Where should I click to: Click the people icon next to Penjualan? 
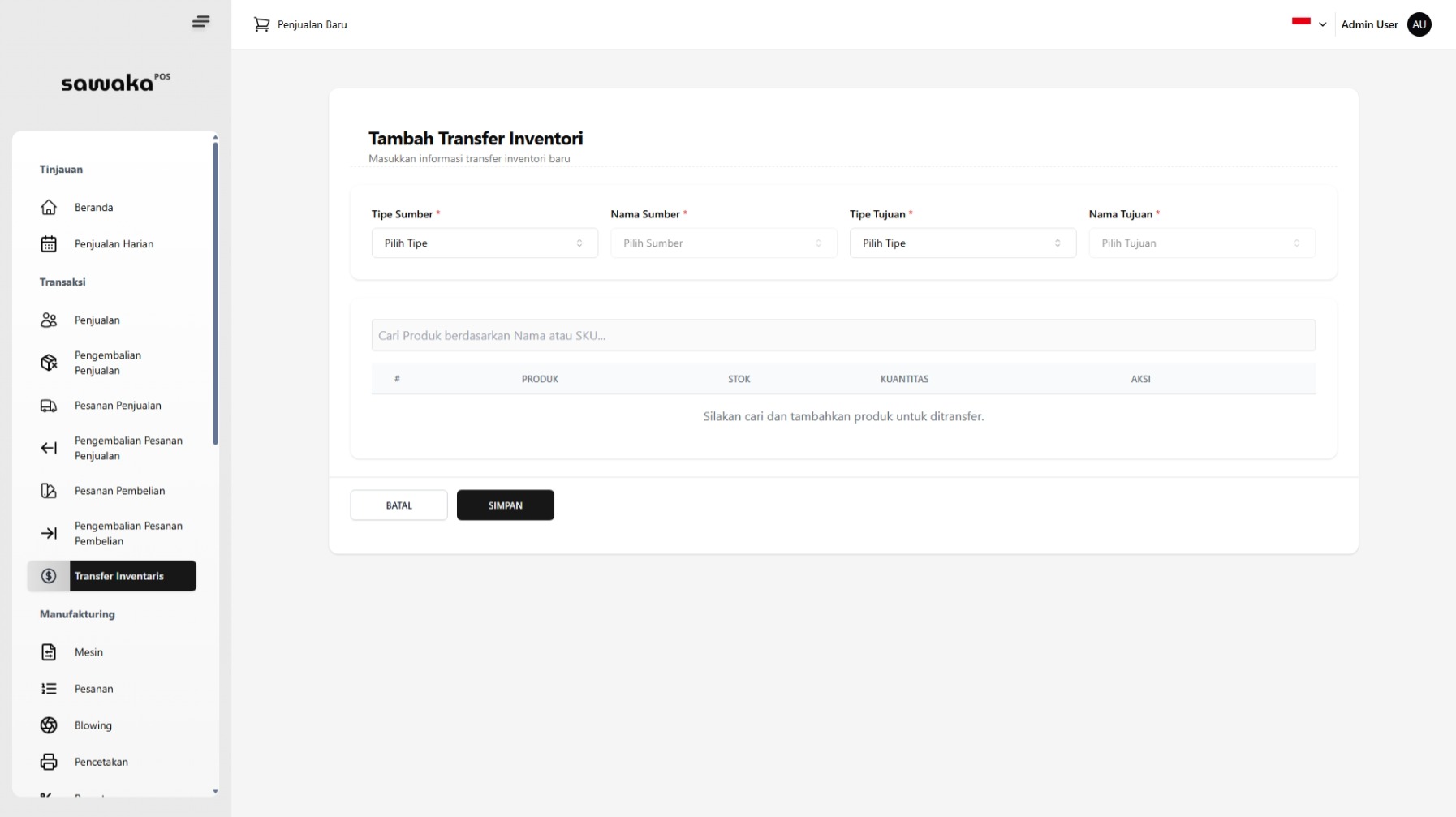pos(49,320)
